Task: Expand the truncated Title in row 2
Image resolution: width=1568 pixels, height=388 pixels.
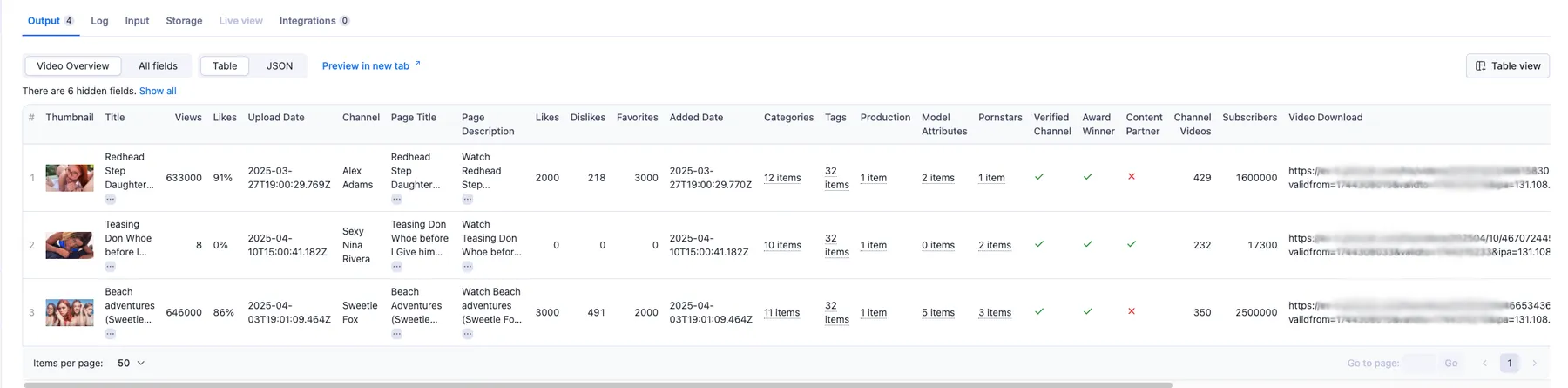Action: point(110,267)
